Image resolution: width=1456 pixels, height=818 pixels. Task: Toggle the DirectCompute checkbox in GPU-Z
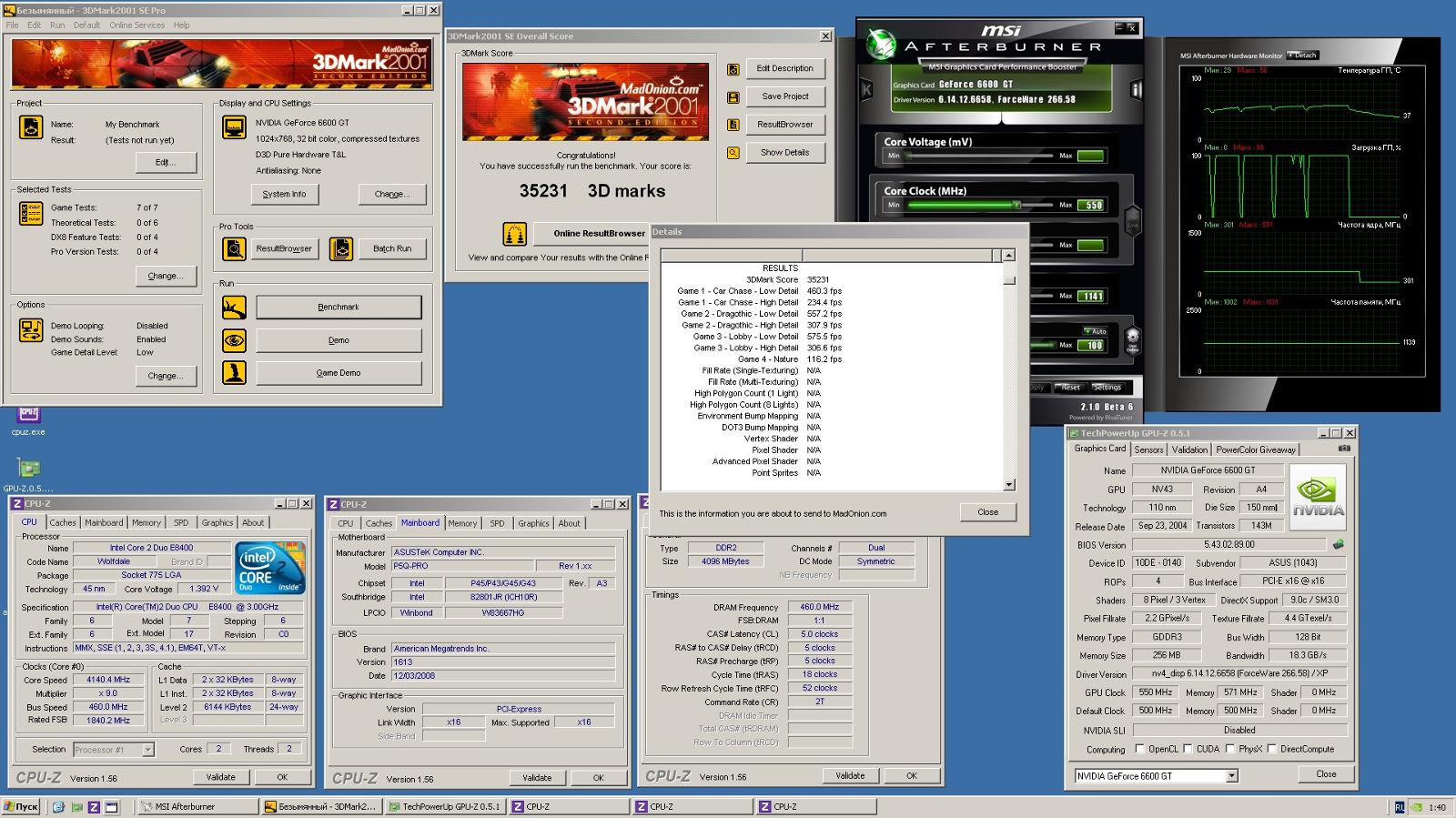[x=1271, y=749]
